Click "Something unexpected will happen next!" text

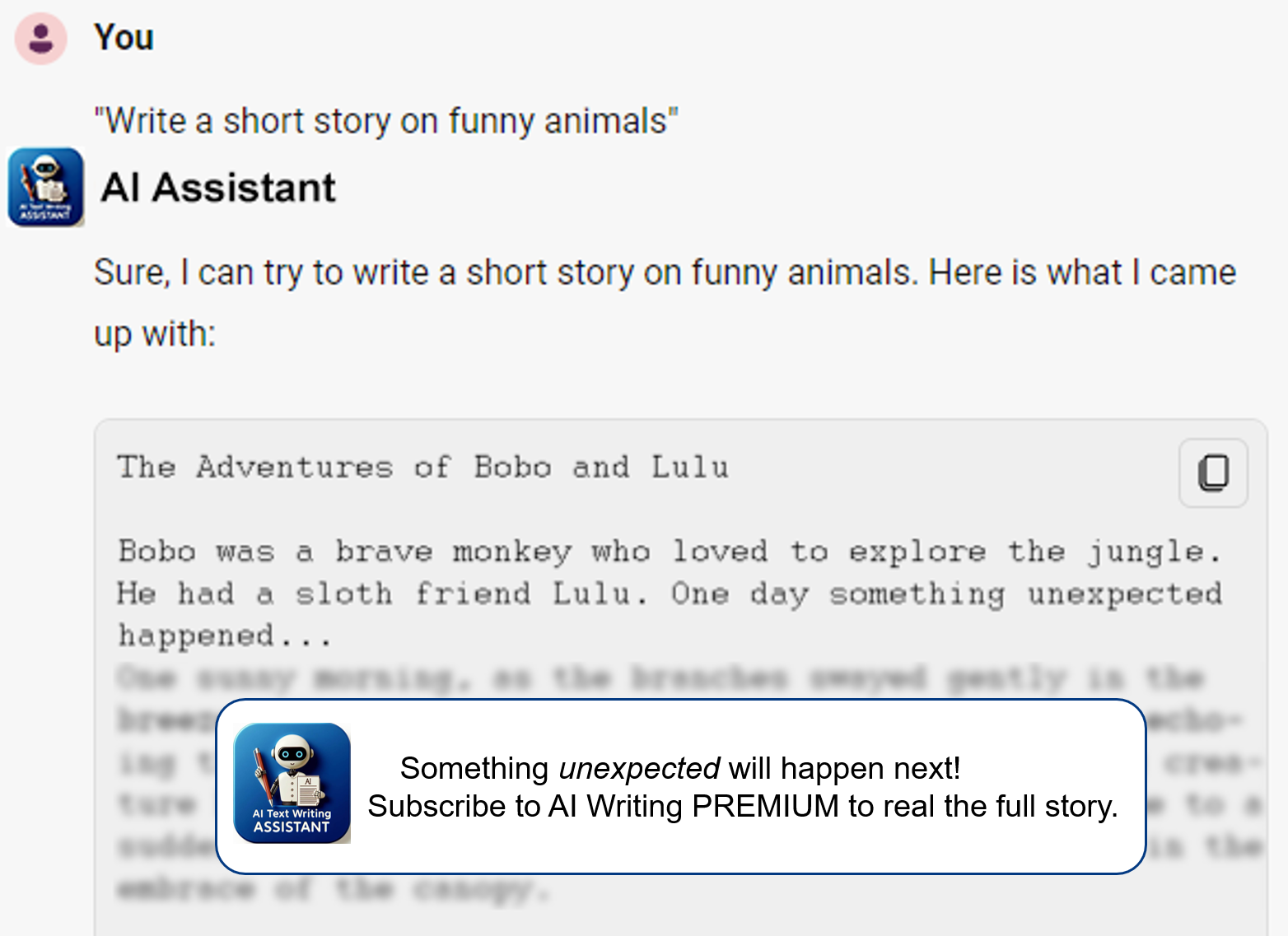tap(679, 768)
